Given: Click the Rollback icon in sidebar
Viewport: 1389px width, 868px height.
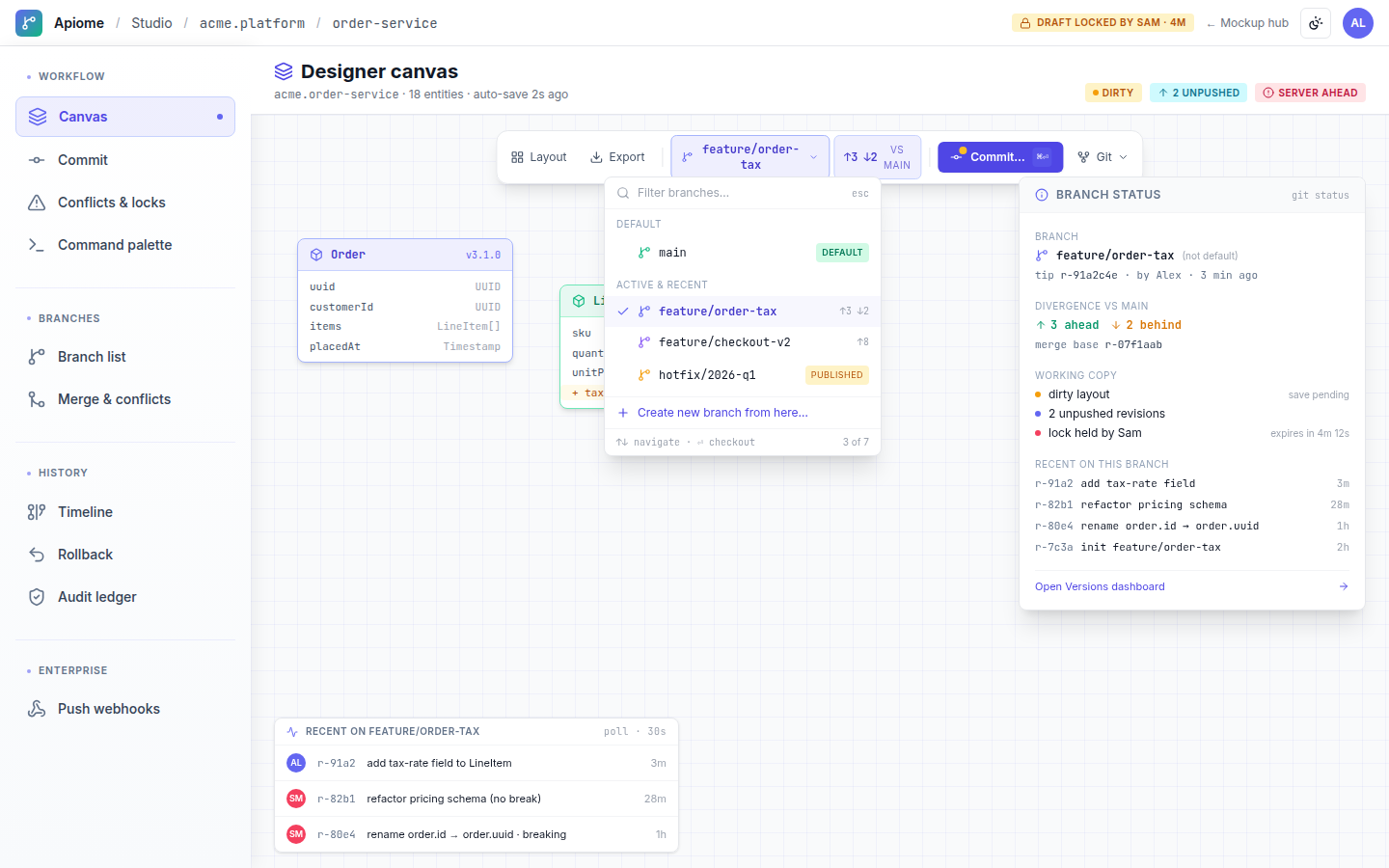Looking at the screenshot, I should tap(37, 555).
